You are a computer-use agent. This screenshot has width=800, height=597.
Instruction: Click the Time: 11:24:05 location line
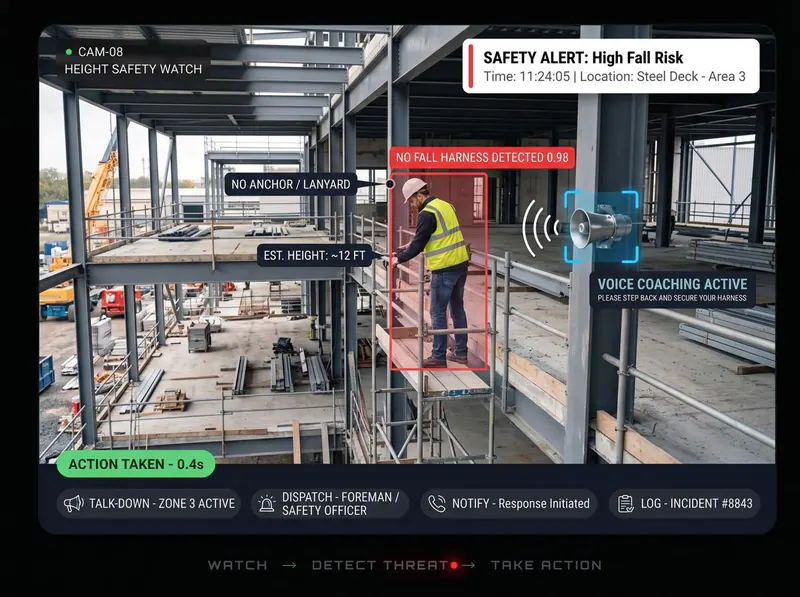point(614,77)
